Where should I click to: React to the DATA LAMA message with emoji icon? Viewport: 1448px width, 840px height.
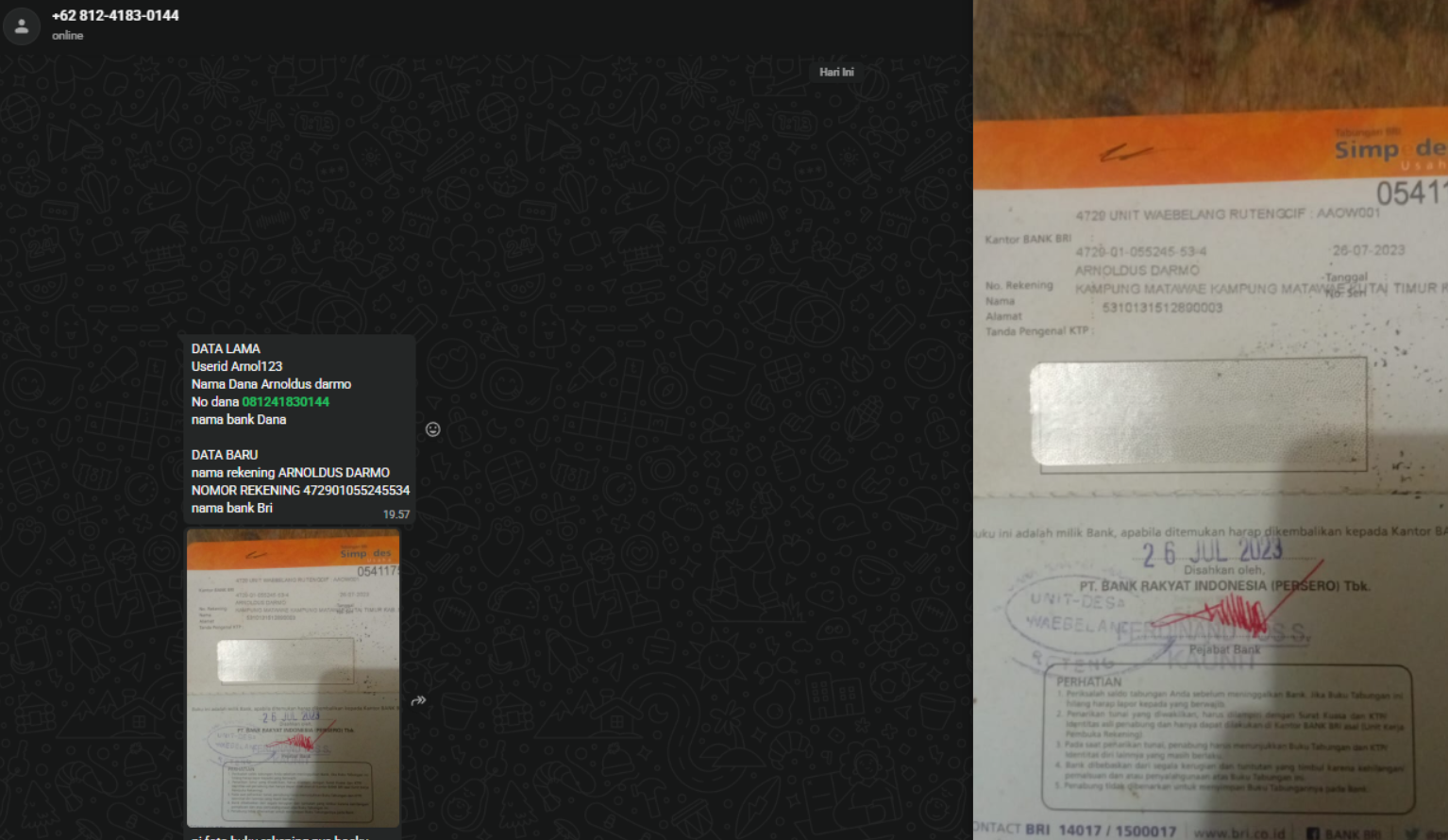coord(433,429)
